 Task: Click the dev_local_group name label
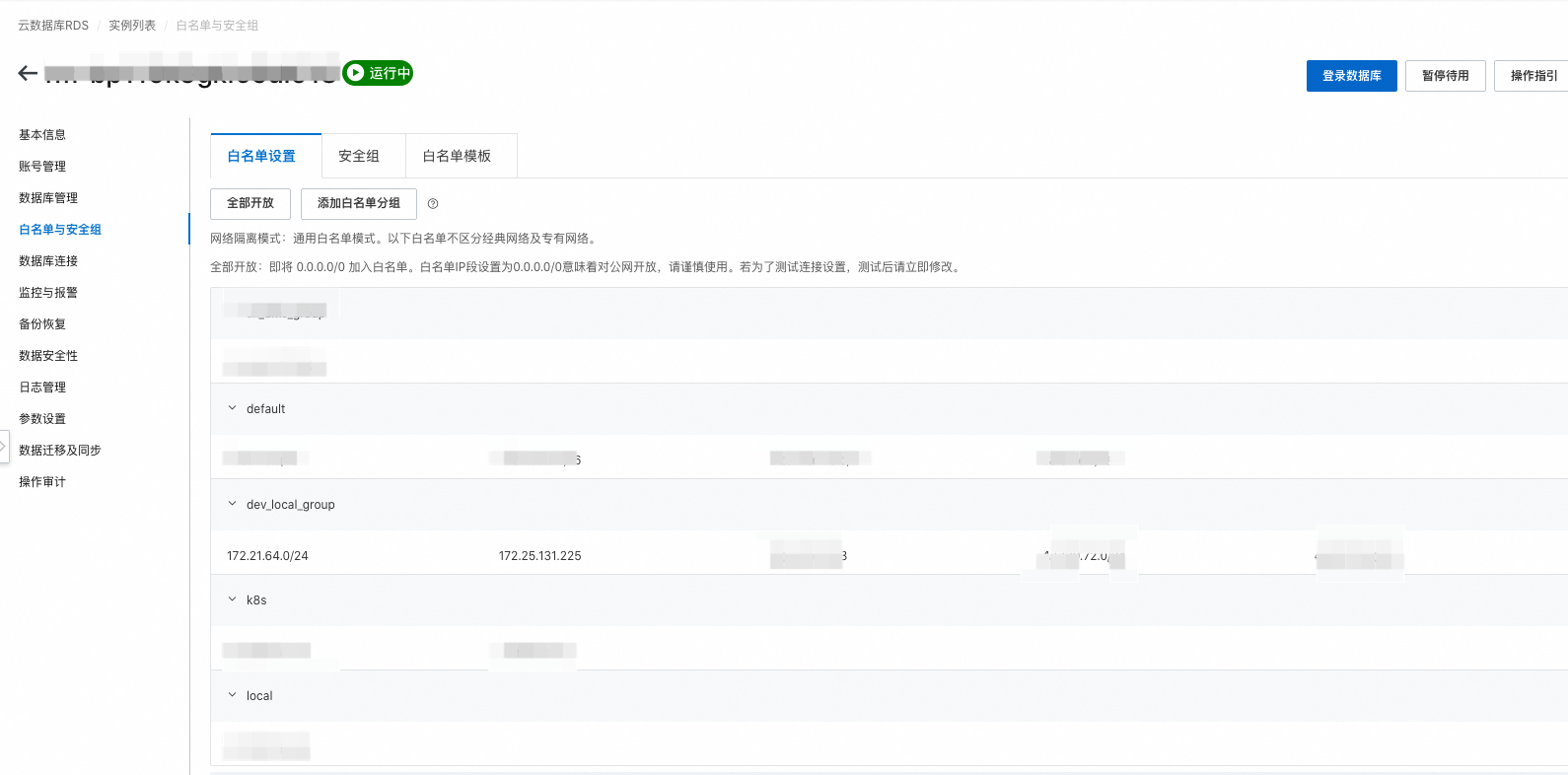click(x=291, y=505)
